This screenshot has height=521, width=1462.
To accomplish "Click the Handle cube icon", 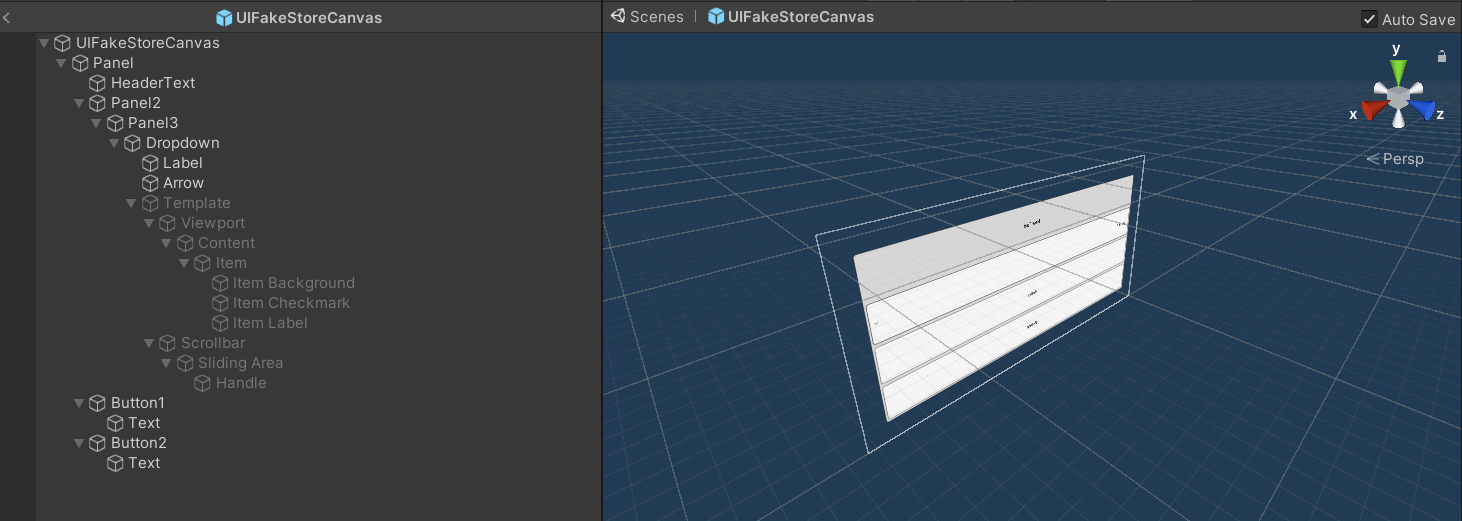I will 202,383.
